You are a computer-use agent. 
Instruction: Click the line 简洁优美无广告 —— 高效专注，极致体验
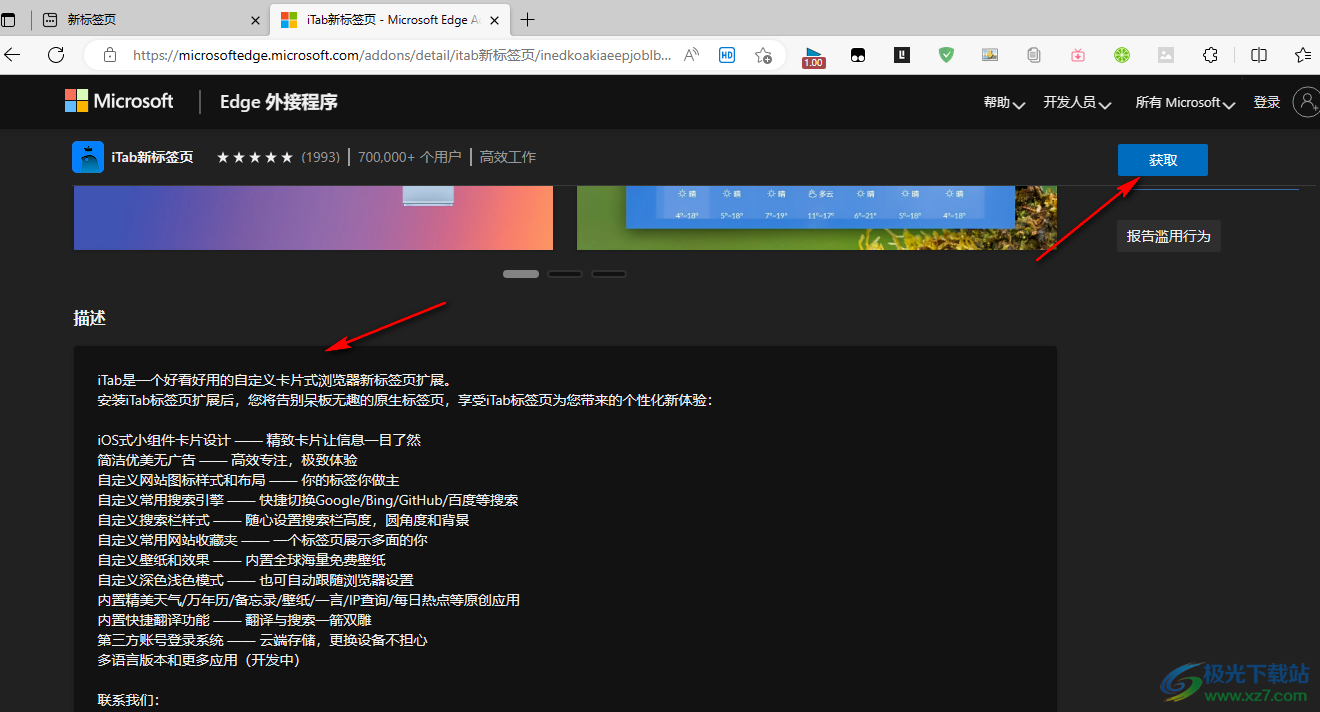point(228,460)
